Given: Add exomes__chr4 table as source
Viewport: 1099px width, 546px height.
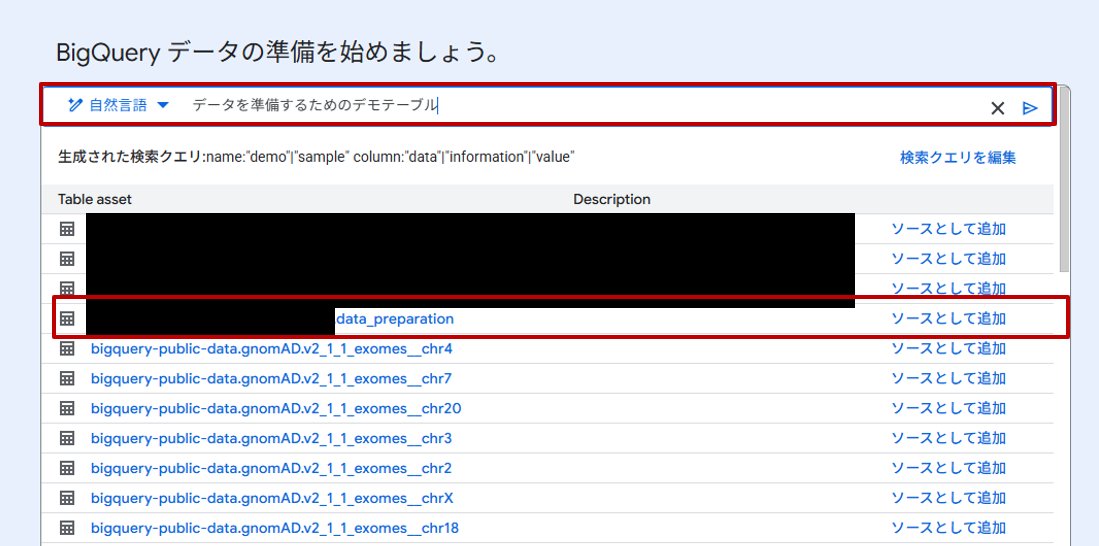Looking at the screenshot, I should pos(948,348).
